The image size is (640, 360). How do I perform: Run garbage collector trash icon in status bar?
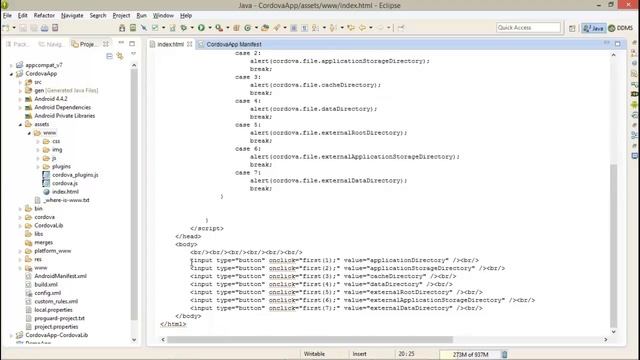pyautogui.click(x=504, y=354)
